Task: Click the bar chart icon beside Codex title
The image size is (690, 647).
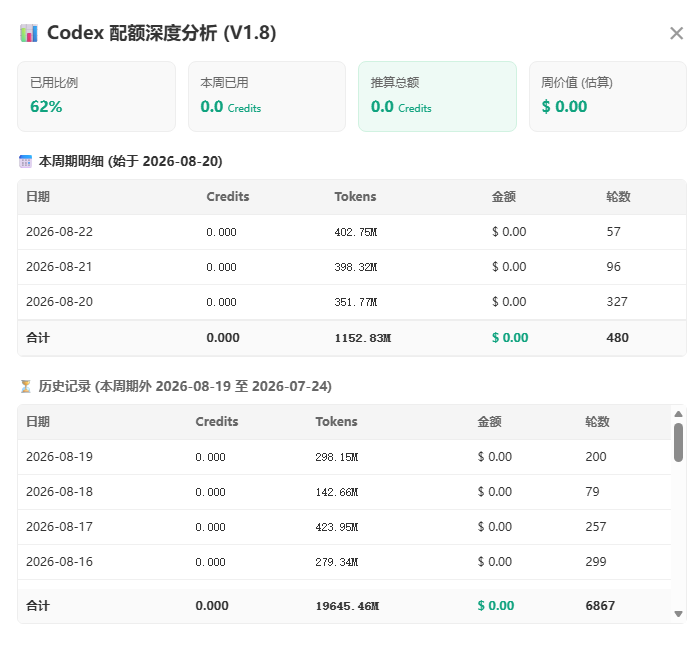Action: 29,33
